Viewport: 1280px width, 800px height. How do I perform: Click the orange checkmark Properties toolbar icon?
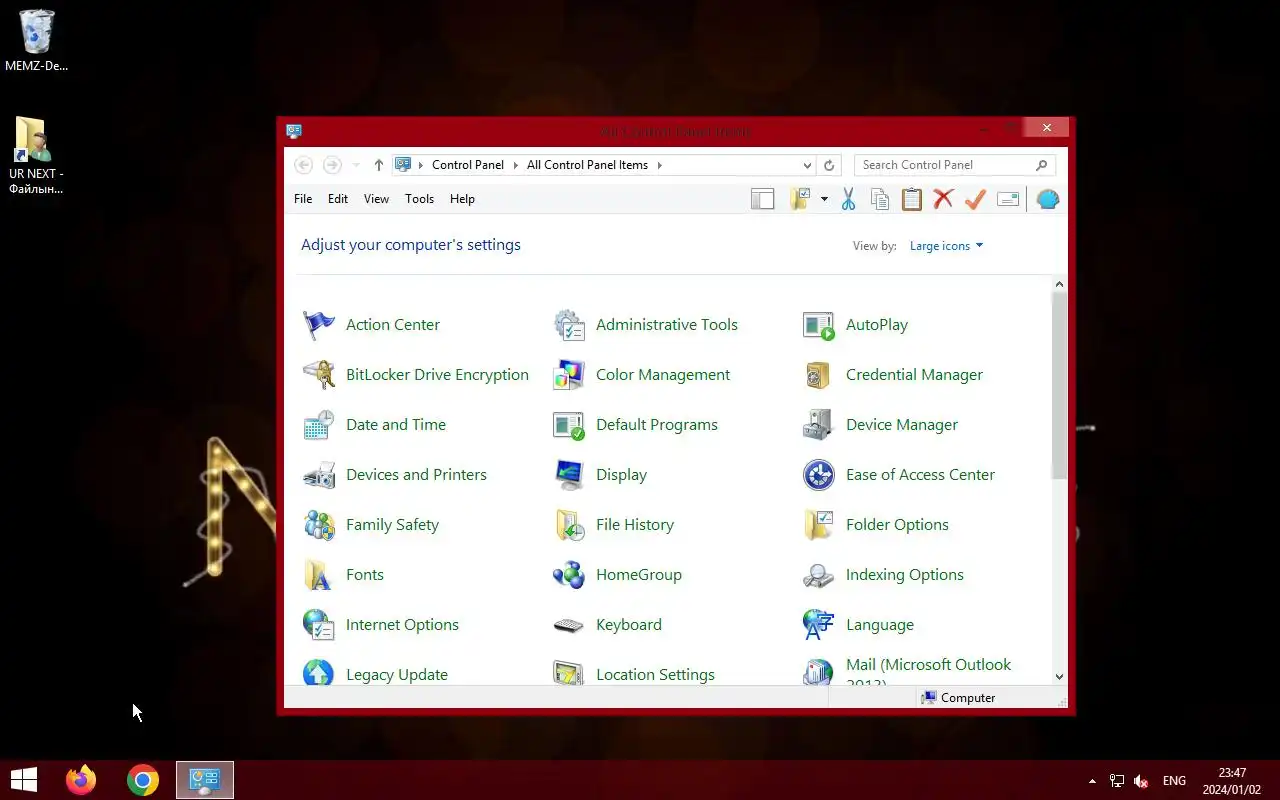(x=975, y=199)
